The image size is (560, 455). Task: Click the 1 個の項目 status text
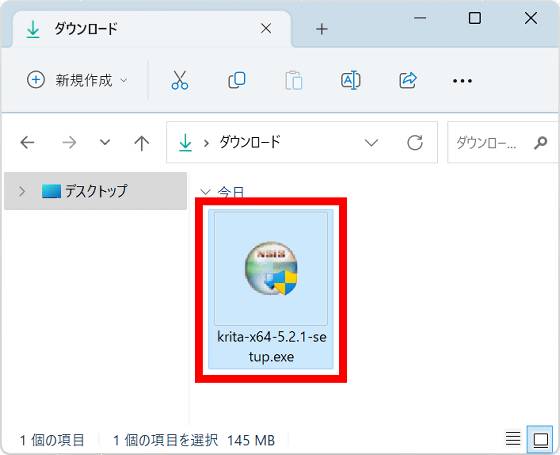51,440
